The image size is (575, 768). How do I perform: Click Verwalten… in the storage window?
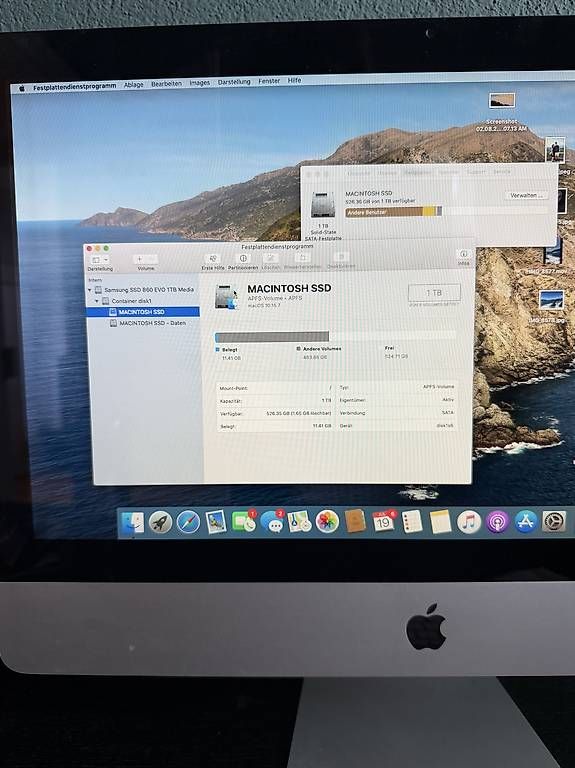click(526, 195)
